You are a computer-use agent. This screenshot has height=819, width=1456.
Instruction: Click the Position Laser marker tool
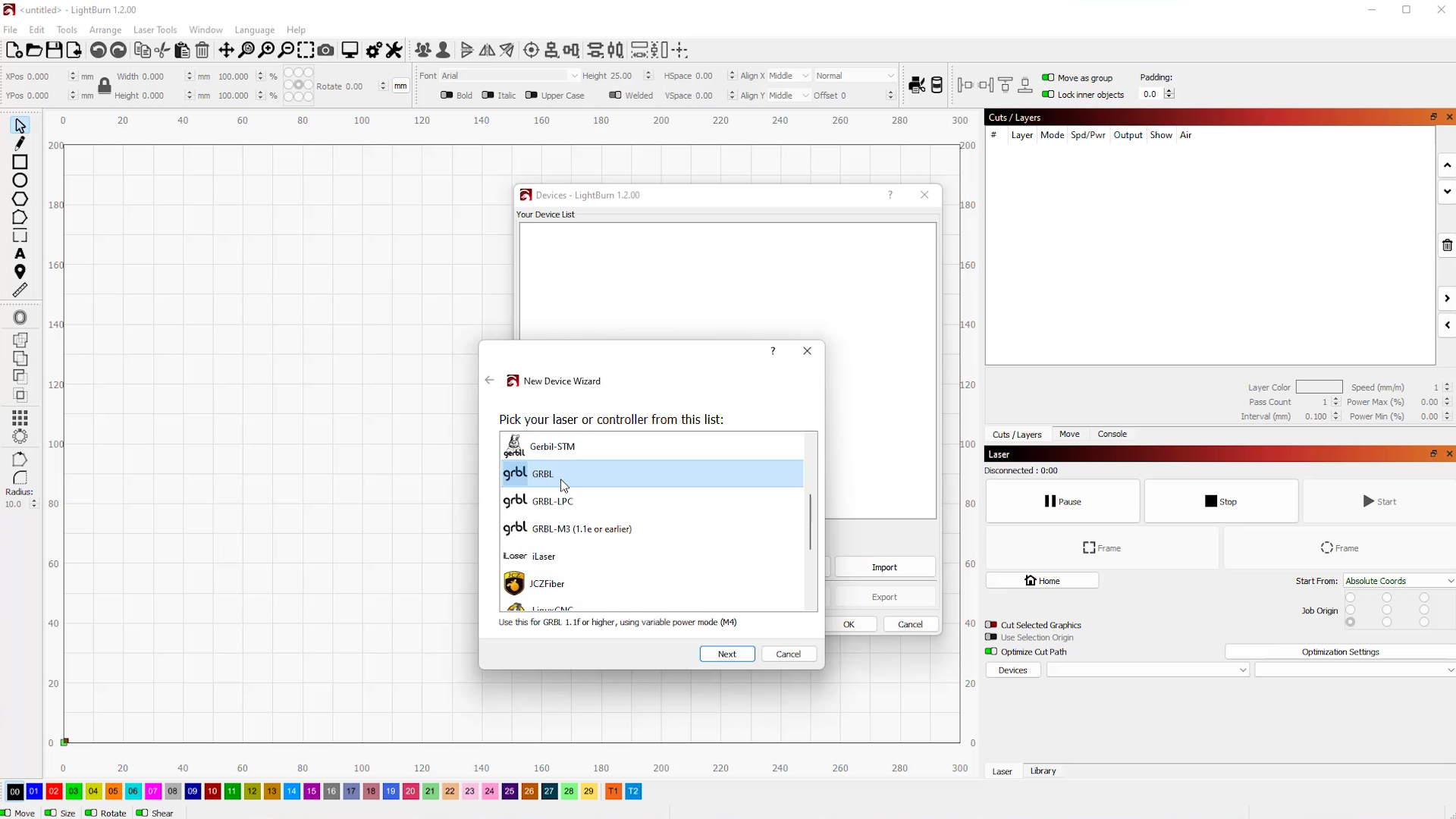[20, 271]
